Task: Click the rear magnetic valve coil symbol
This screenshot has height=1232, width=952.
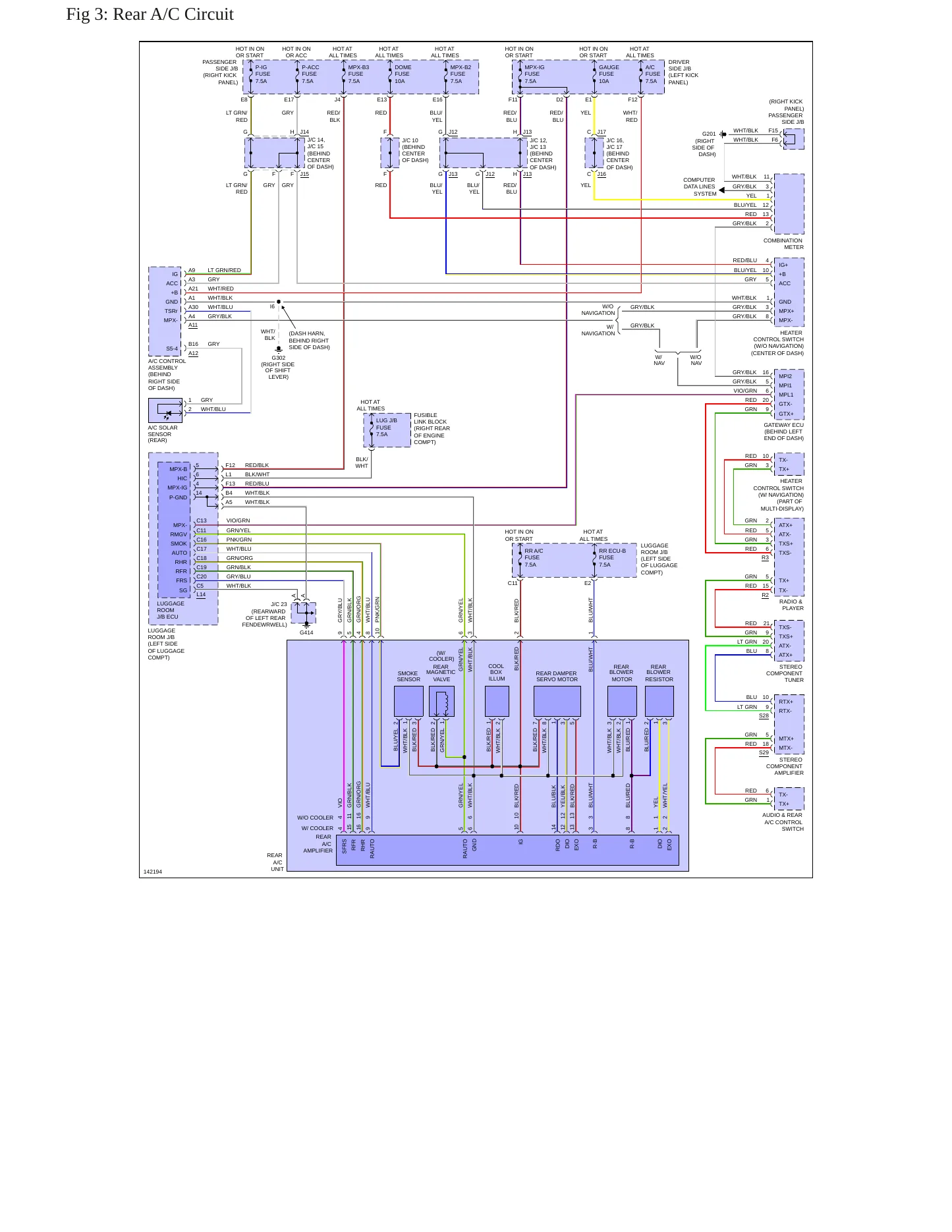Action: (447, 703)
